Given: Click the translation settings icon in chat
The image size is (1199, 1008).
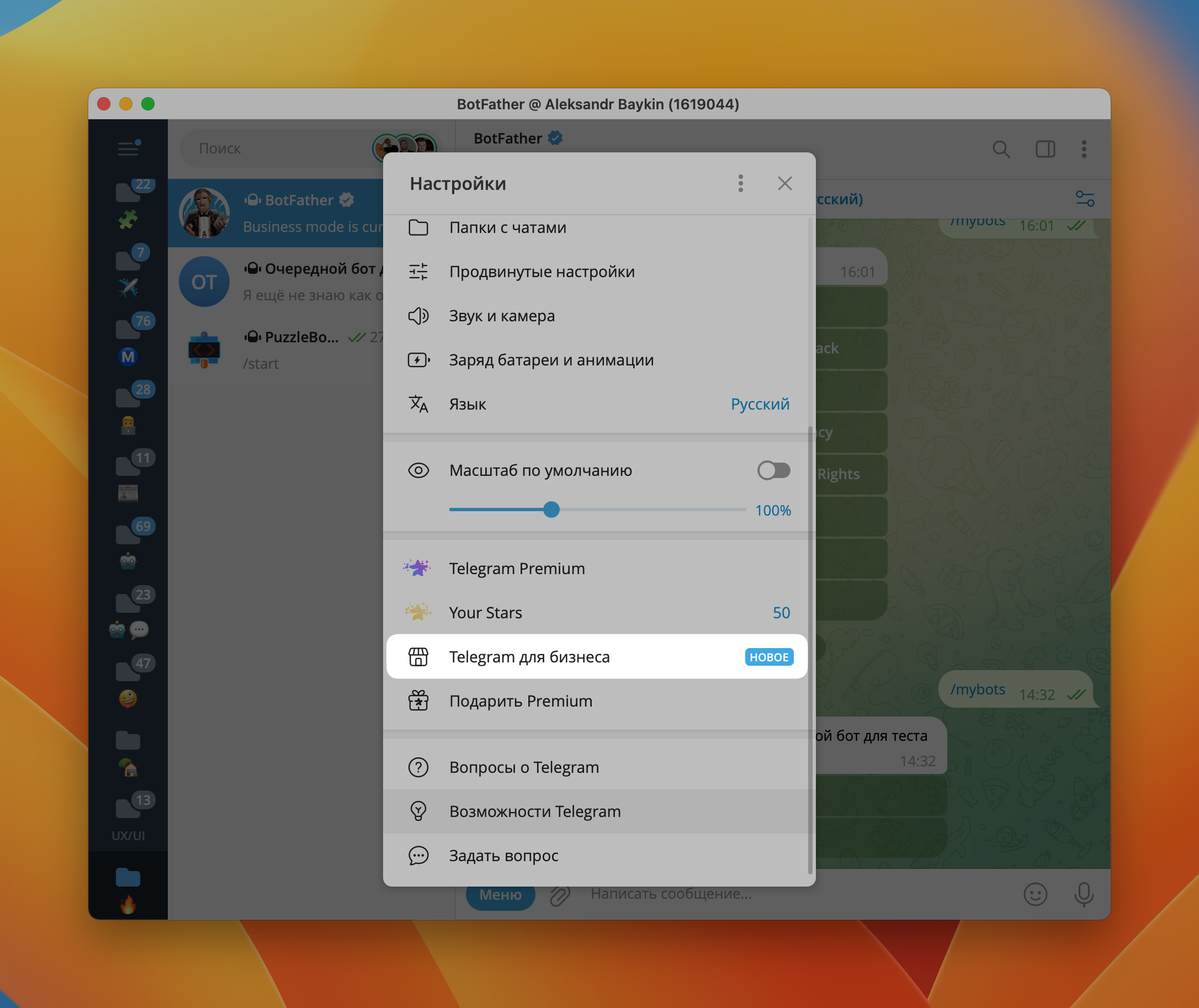Looking at the screenshot, I should pos(1085,199).
